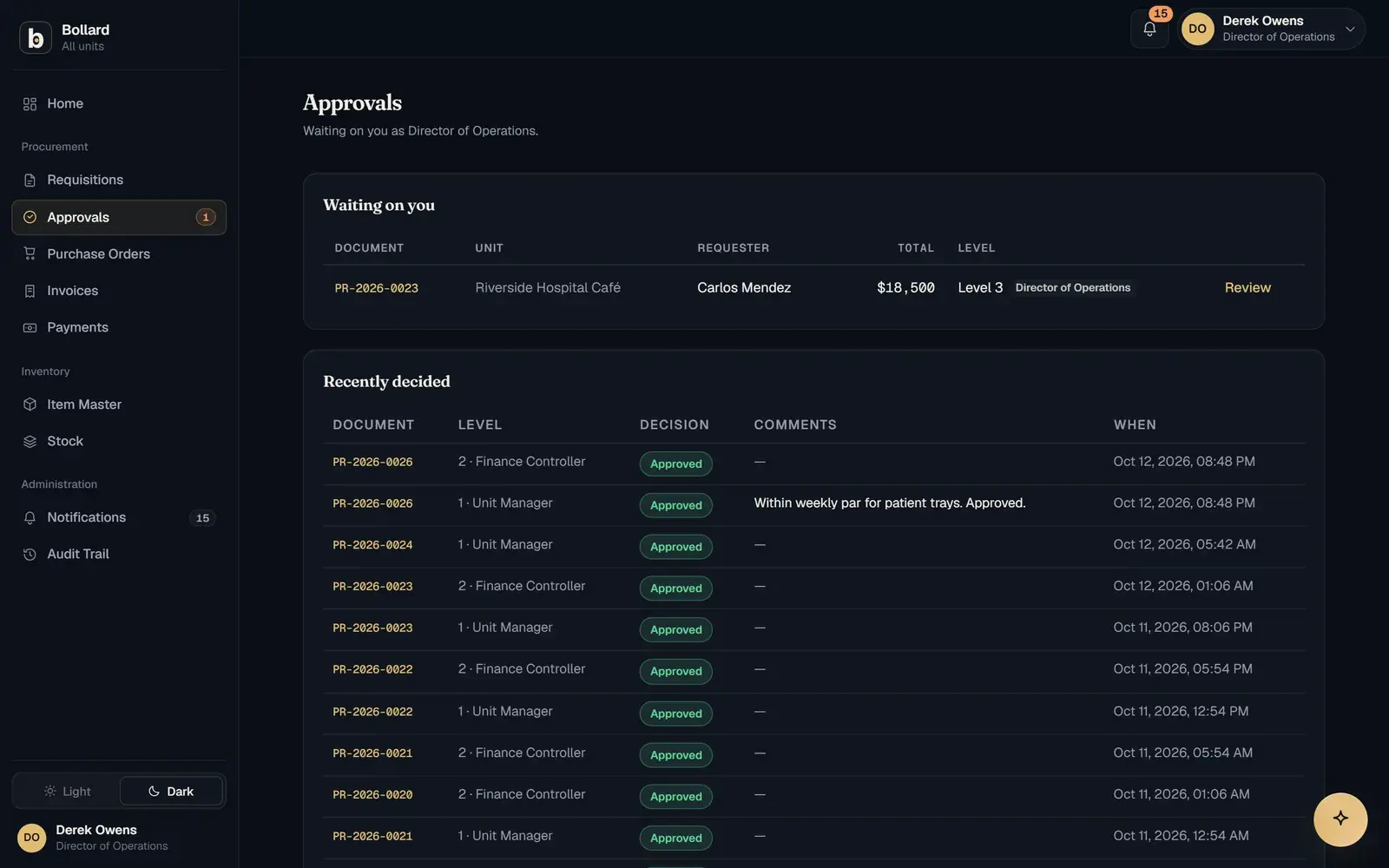
Task: Click the Director of Operations level tag
Action: (x=1073, y=287)
